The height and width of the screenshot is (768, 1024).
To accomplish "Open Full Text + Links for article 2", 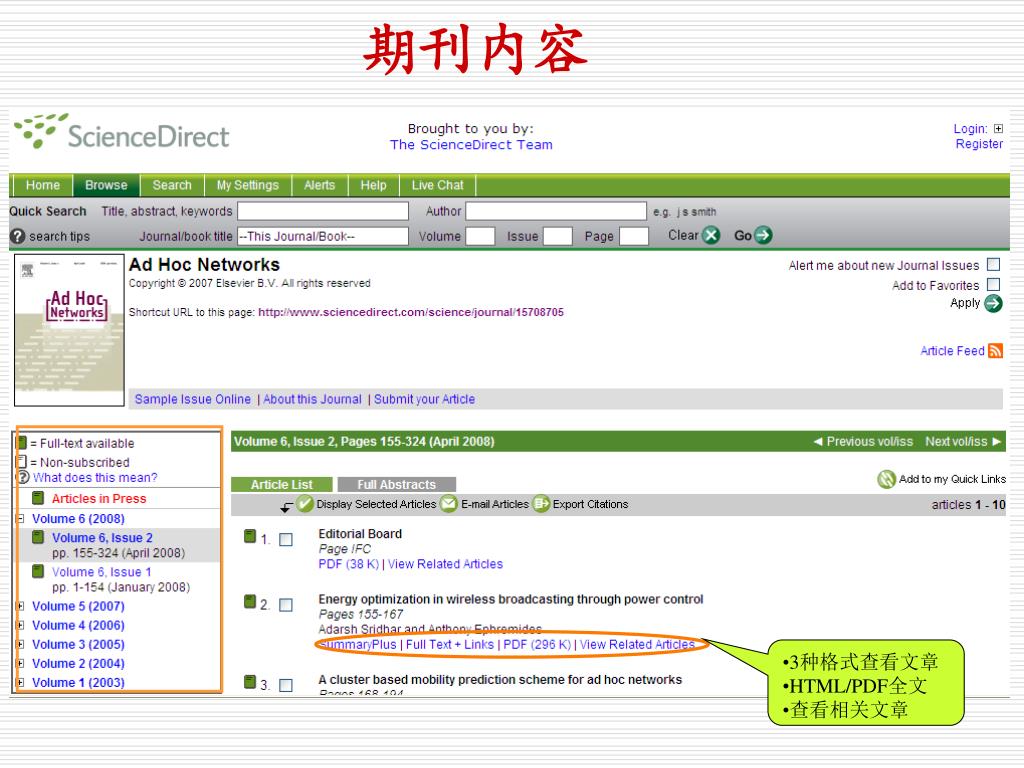I will point(450,645).
